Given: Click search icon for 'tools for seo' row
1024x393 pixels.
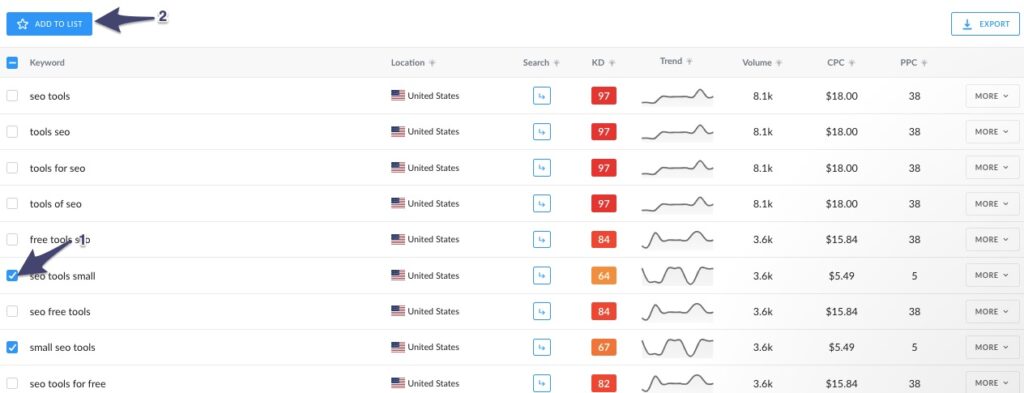Looking at the screenshot, I should click(541, 168).
